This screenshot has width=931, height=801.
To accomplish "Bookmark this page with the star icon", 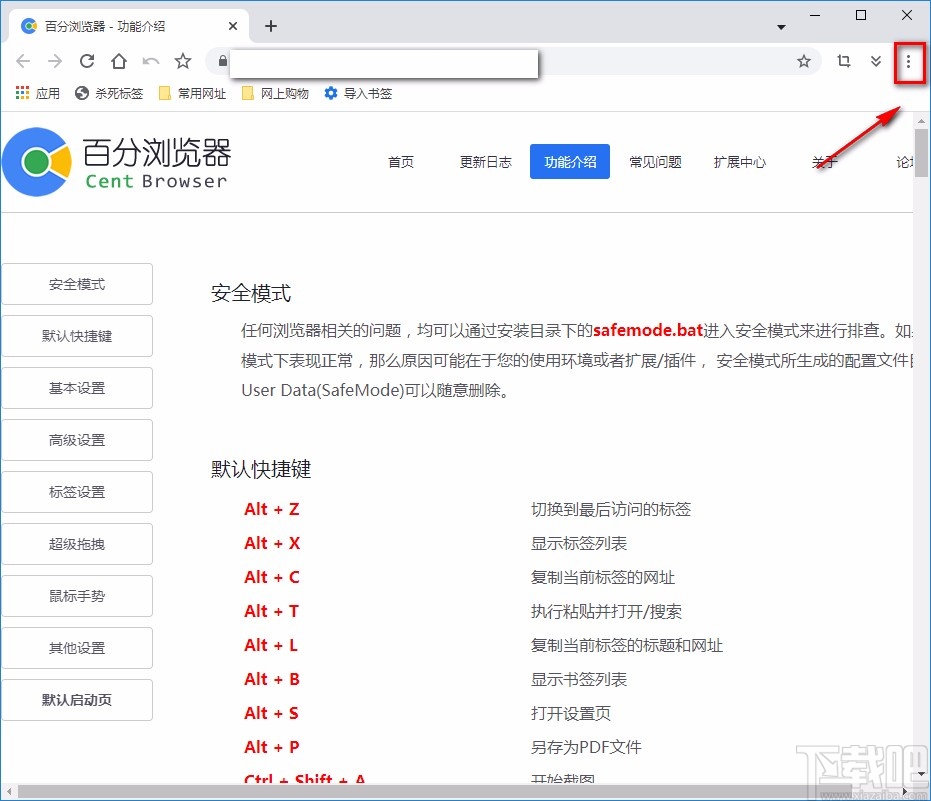I will (x=804, y=62).
